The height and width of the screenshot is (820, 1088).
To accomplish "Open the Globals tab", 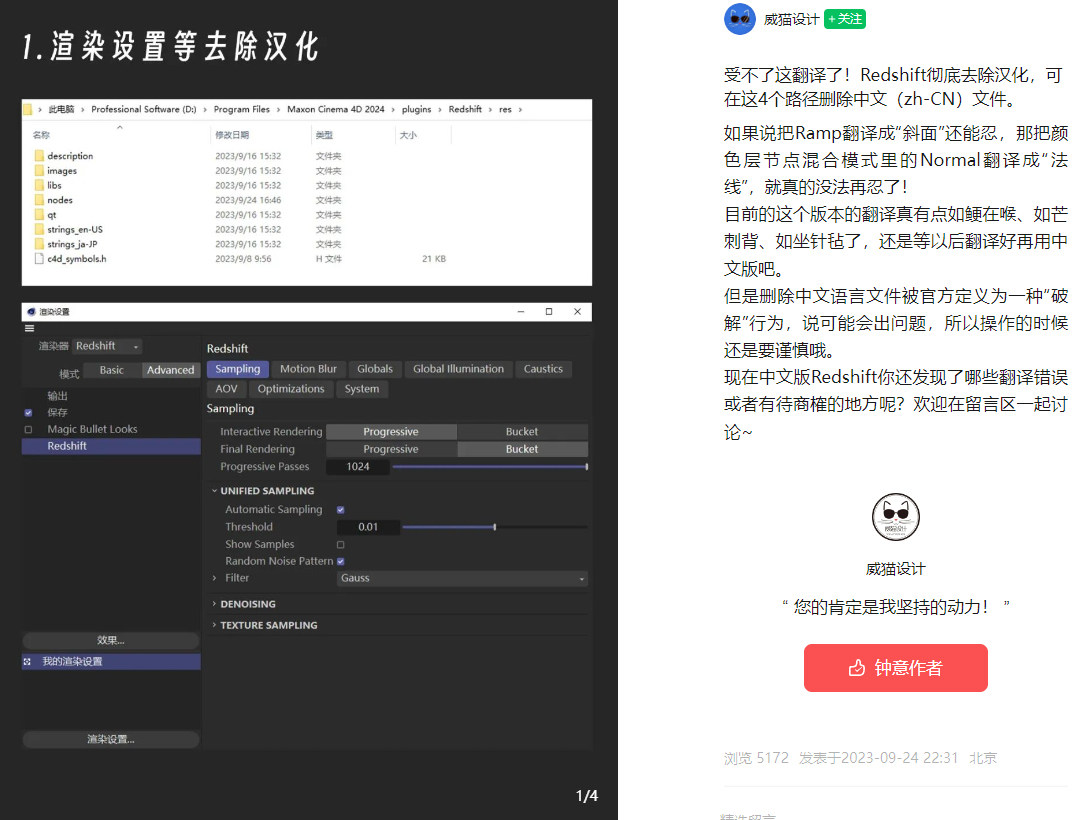I will [x=375, y=369].
